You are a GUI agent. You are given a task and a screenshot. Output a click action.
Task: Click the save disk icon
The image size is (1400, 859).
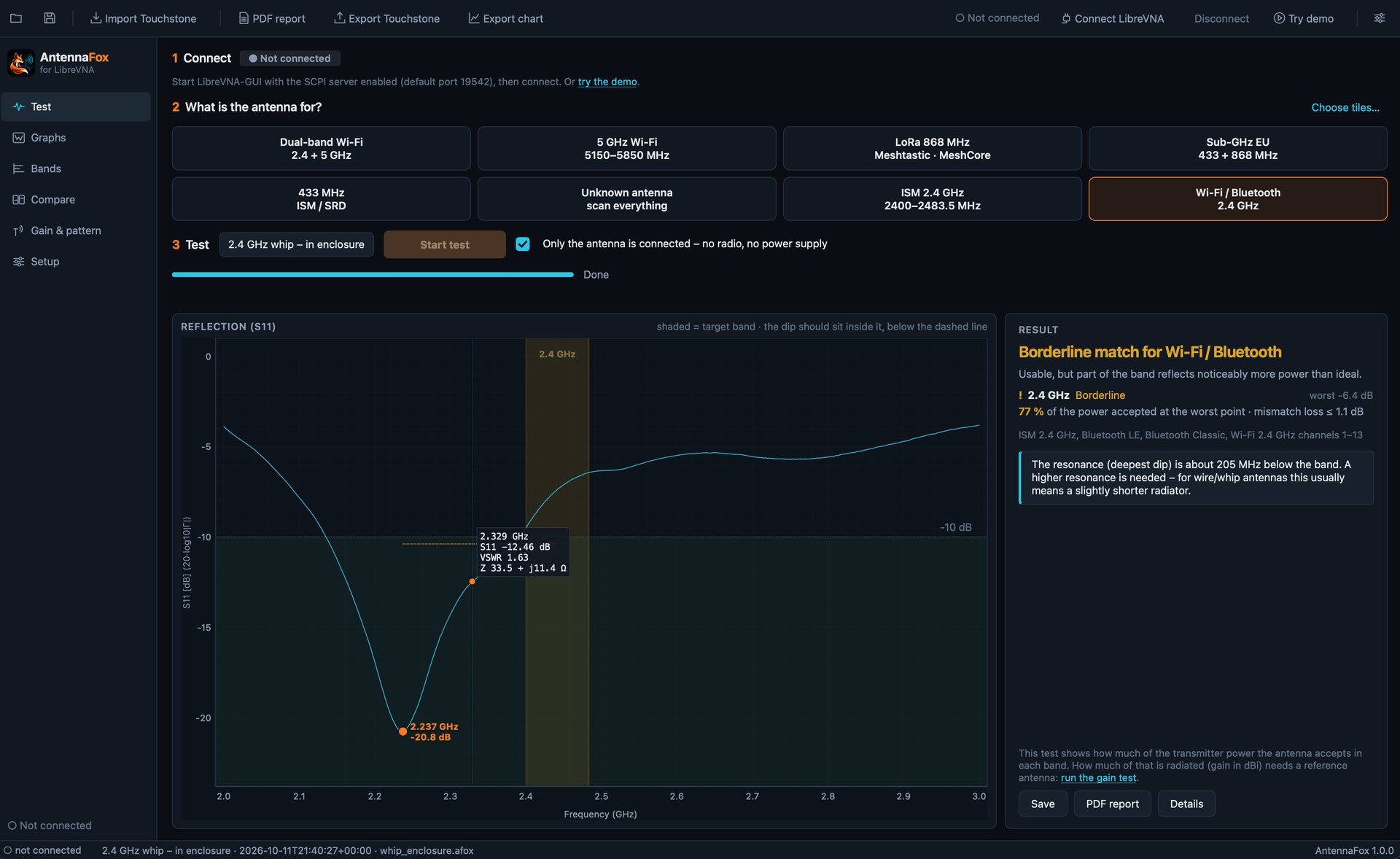50,18
